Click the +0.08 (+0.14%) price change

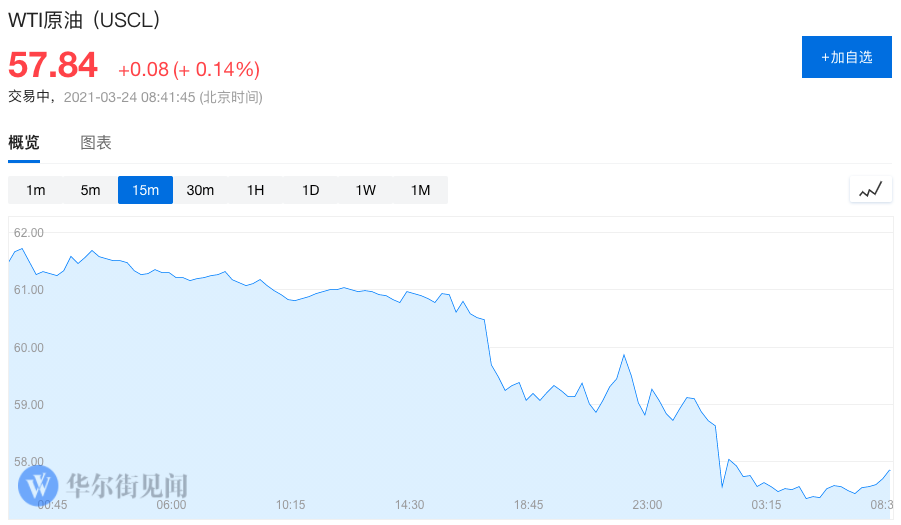click(x=189, y=69)
